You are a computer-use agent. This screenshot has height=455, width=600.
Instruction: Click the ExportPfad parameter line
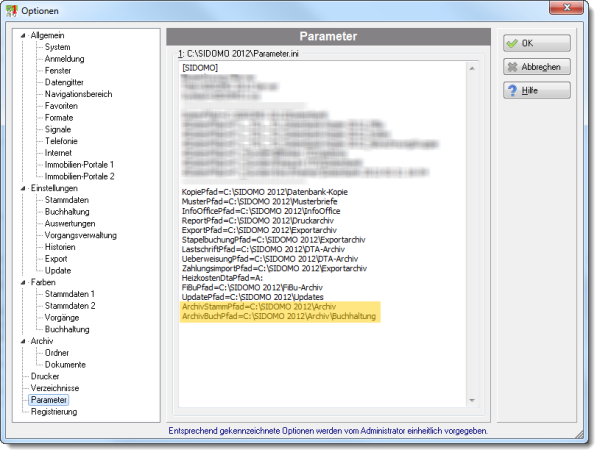point(259,230)
